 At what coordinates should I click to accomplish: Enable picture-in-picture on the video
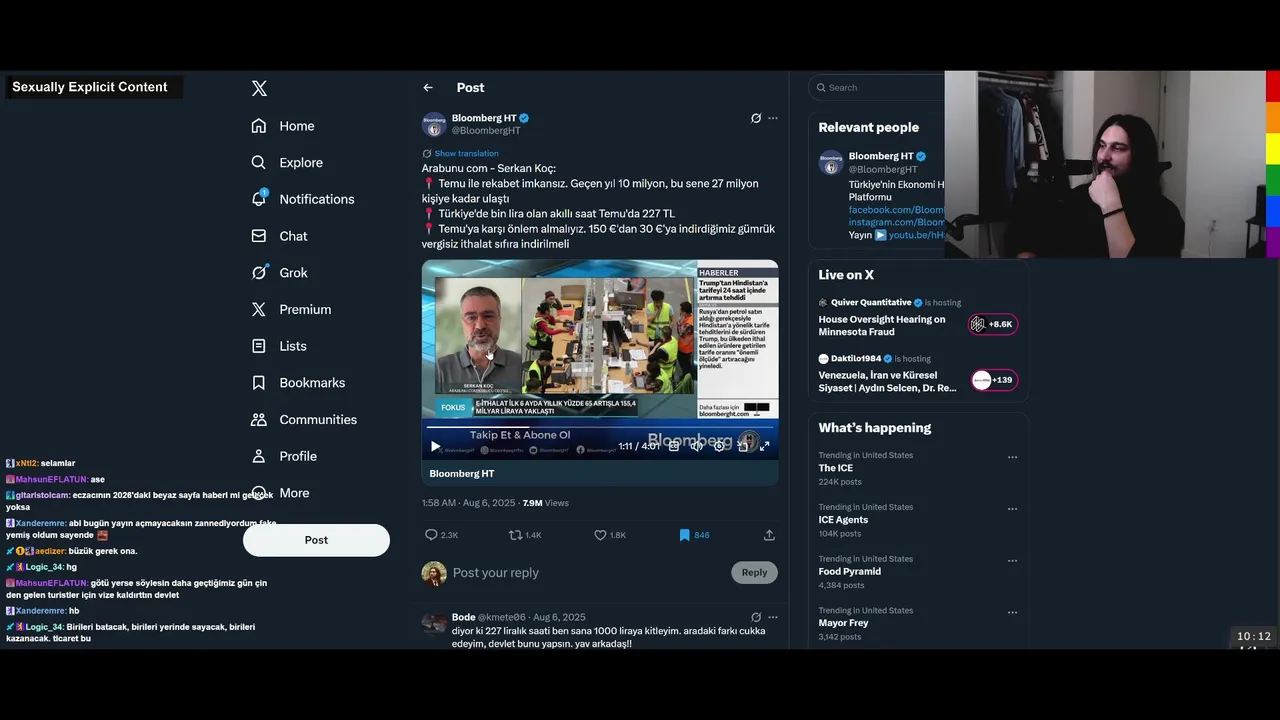(x=742, y=446)
